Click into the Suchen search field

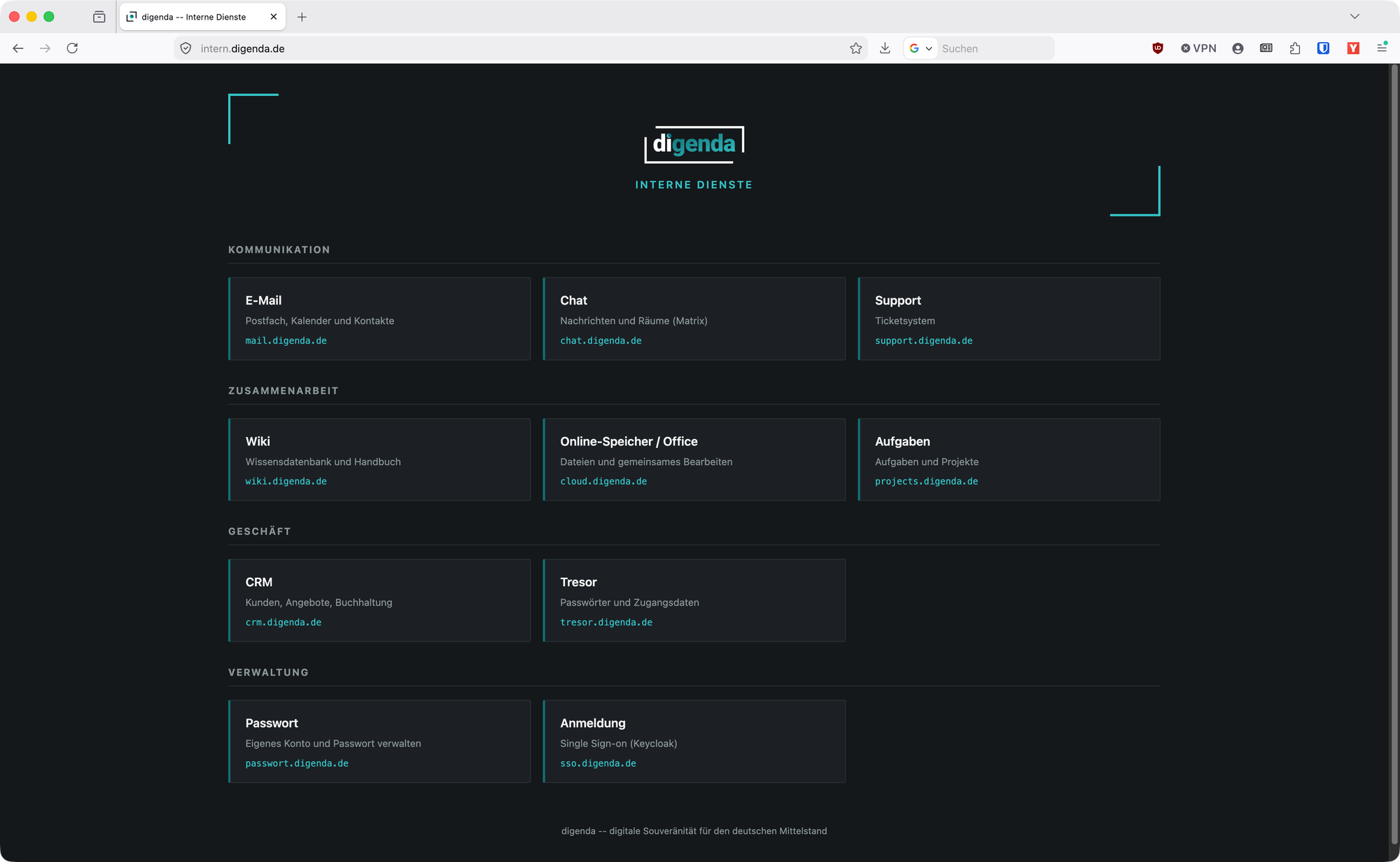tap(995, 48)
